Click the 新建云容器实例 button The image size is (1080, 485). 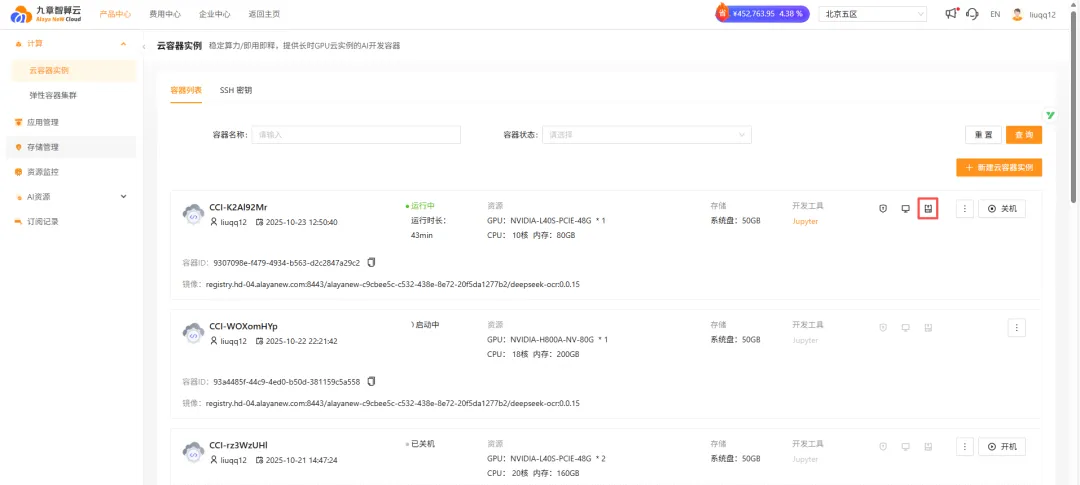point(999,168)
